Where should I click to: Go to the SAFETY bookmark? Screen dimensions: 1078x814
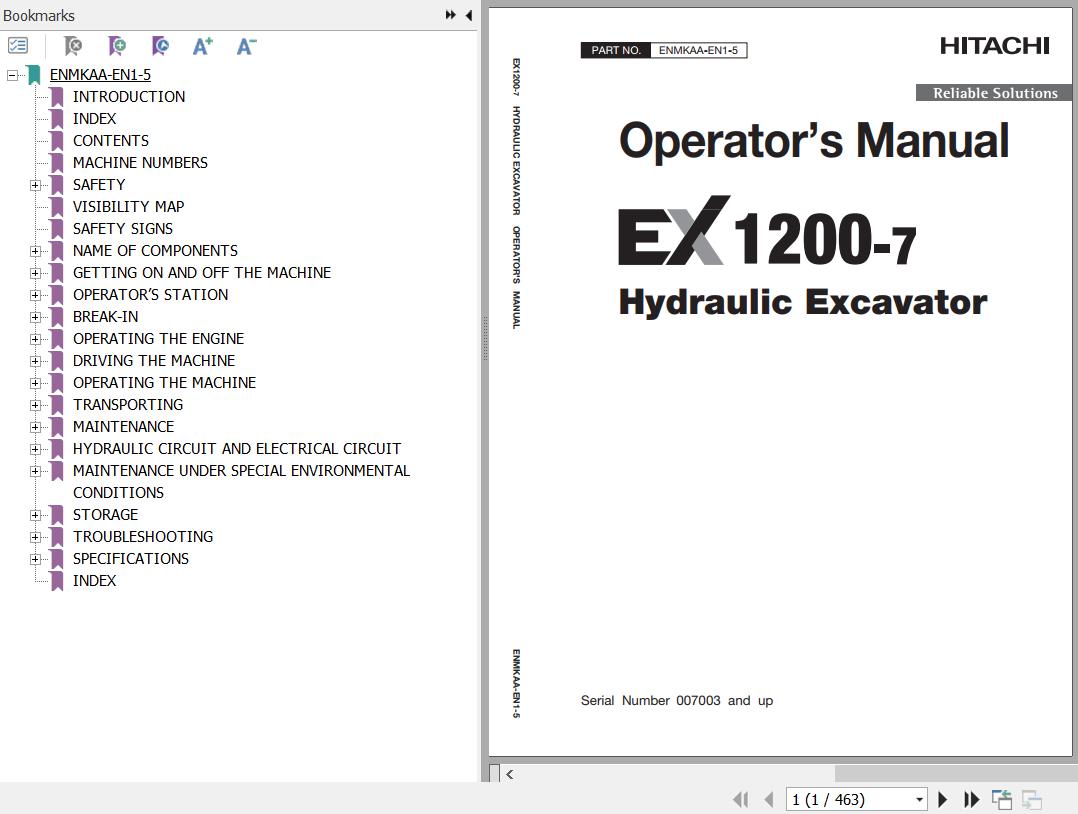(x=99, y=185)
